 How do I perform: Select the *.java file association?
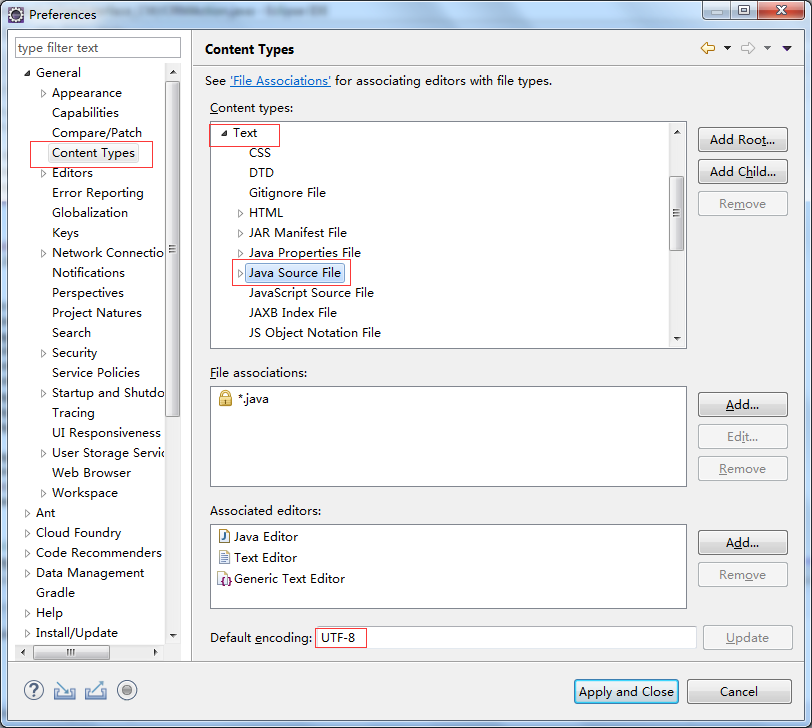(x=253, y=399)
